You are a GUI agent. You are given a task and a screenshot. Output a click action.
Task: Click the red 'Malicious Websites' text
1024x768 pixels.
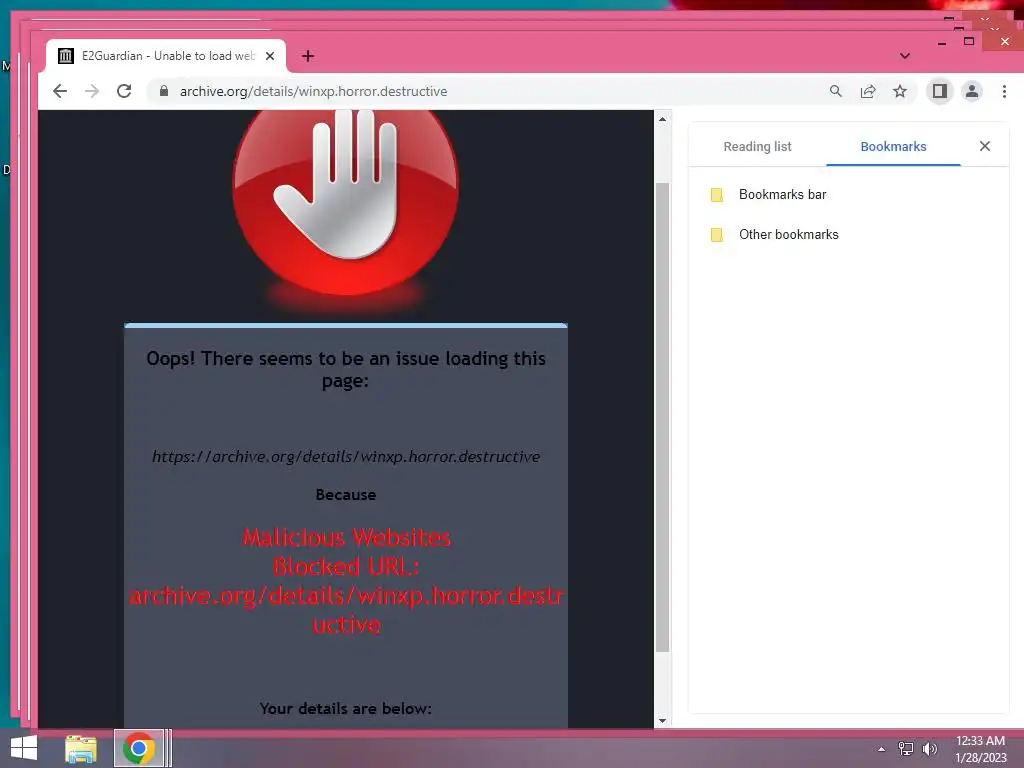point(346,537)
